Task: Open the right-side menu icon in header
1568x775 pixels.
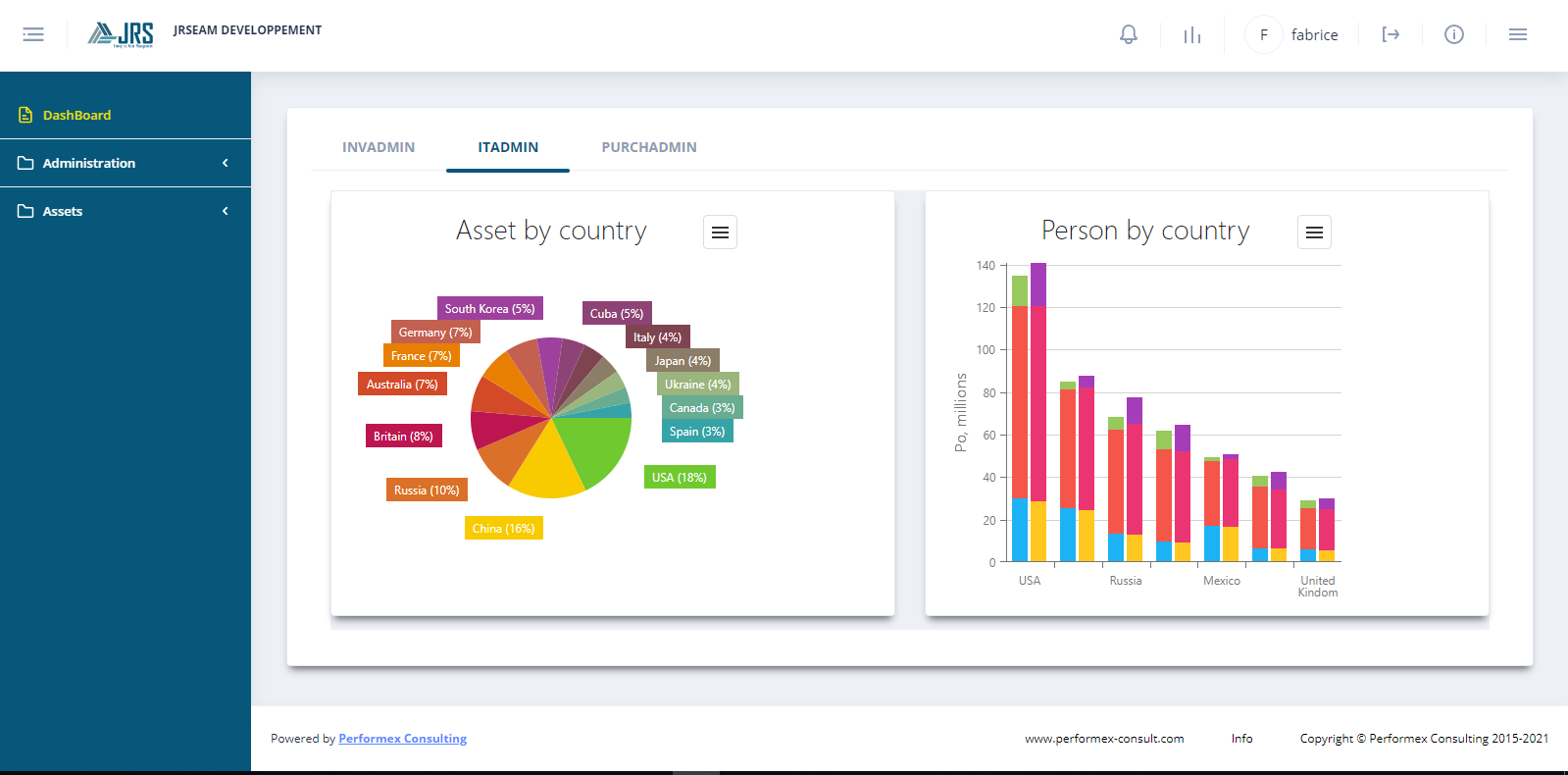Action: click(1517, 34)
